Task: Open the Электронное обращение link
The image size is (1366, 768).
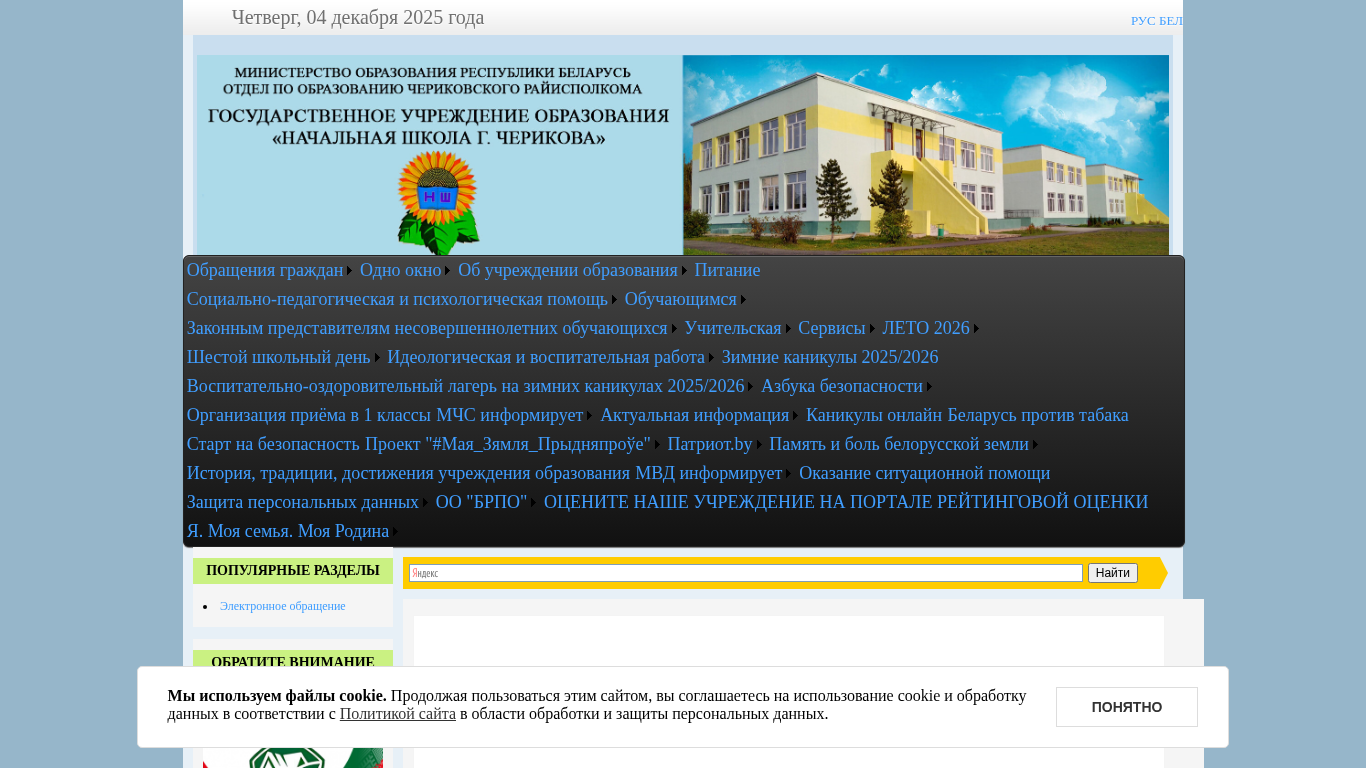Action: [x=283, y=606]
